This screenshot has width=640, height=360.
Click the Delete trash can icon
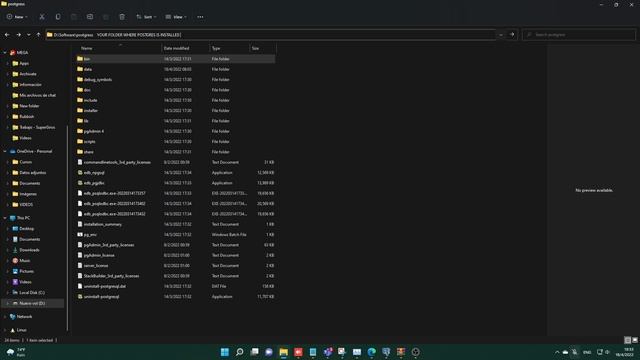(x=122, y=17)
